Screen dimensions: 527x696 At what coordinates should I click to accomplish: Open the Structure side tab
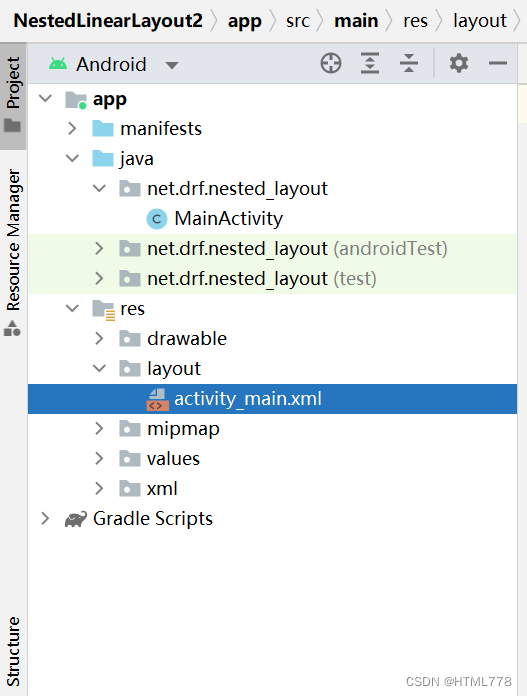pos(13,651)
